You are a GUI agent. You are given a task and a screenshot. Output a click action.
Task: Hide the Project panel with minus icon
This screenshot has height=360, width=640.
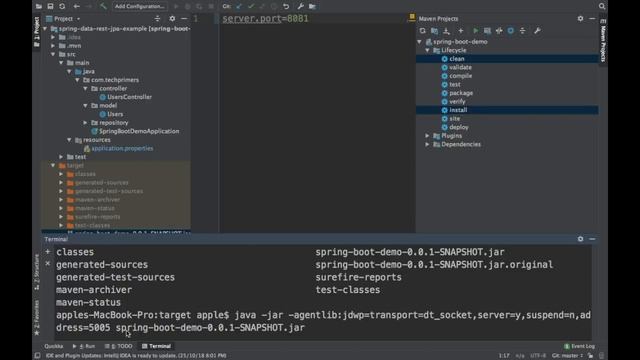click(x=184, y=19)
